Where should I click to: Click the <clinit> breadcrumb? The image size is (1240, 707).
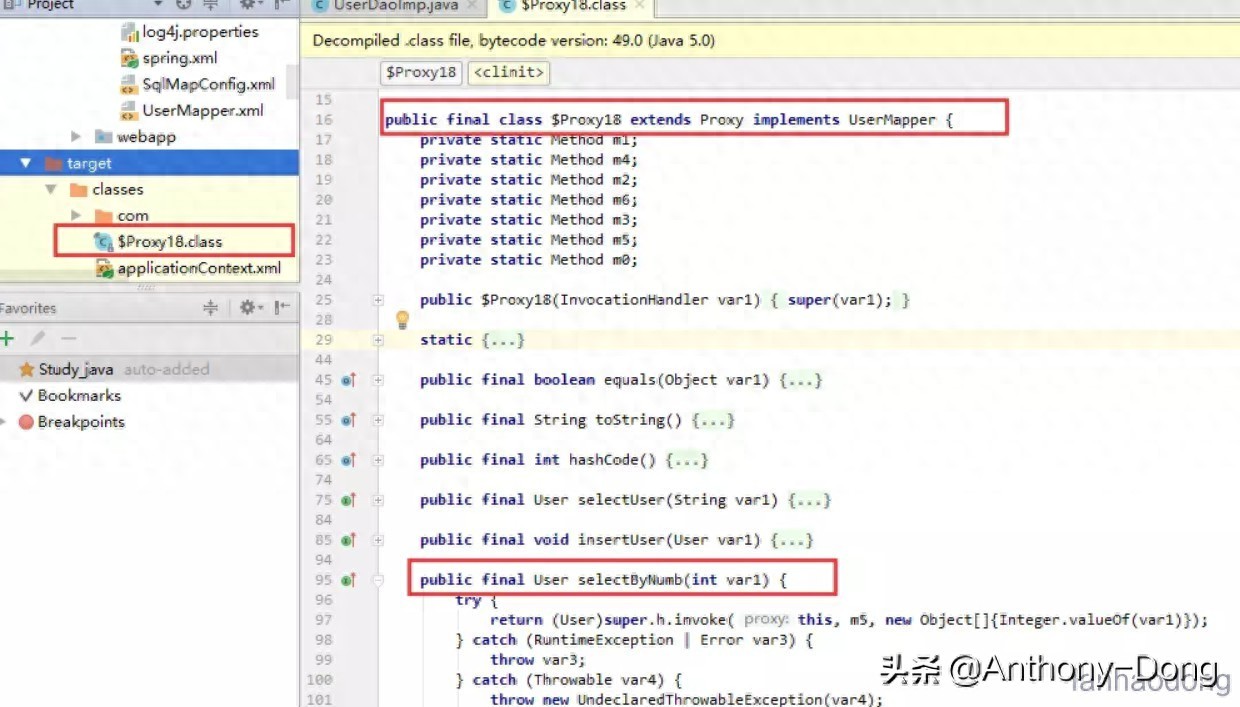point(509,72)
